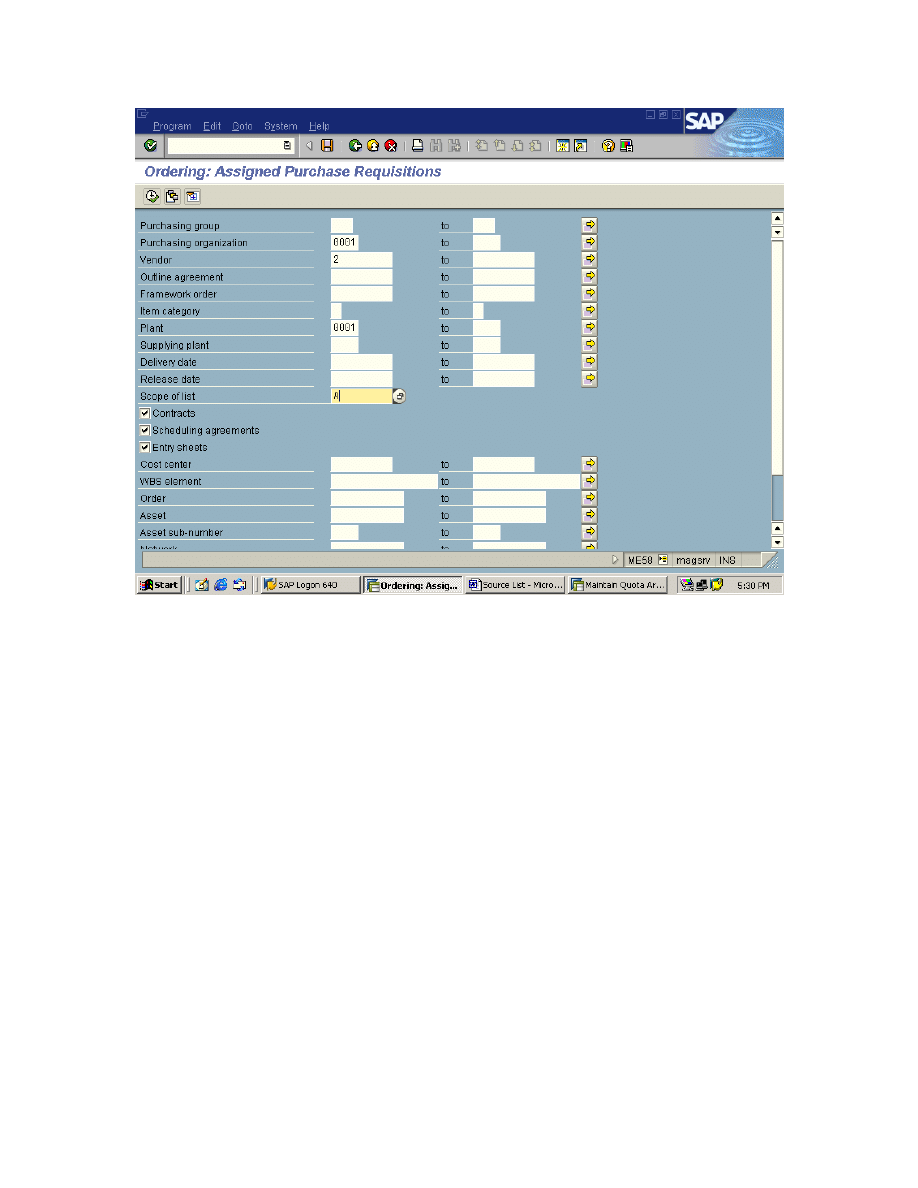Screen dimensions: 918x1188
Task: Click the Save icon in toolbar
Action: coord(327,146)
